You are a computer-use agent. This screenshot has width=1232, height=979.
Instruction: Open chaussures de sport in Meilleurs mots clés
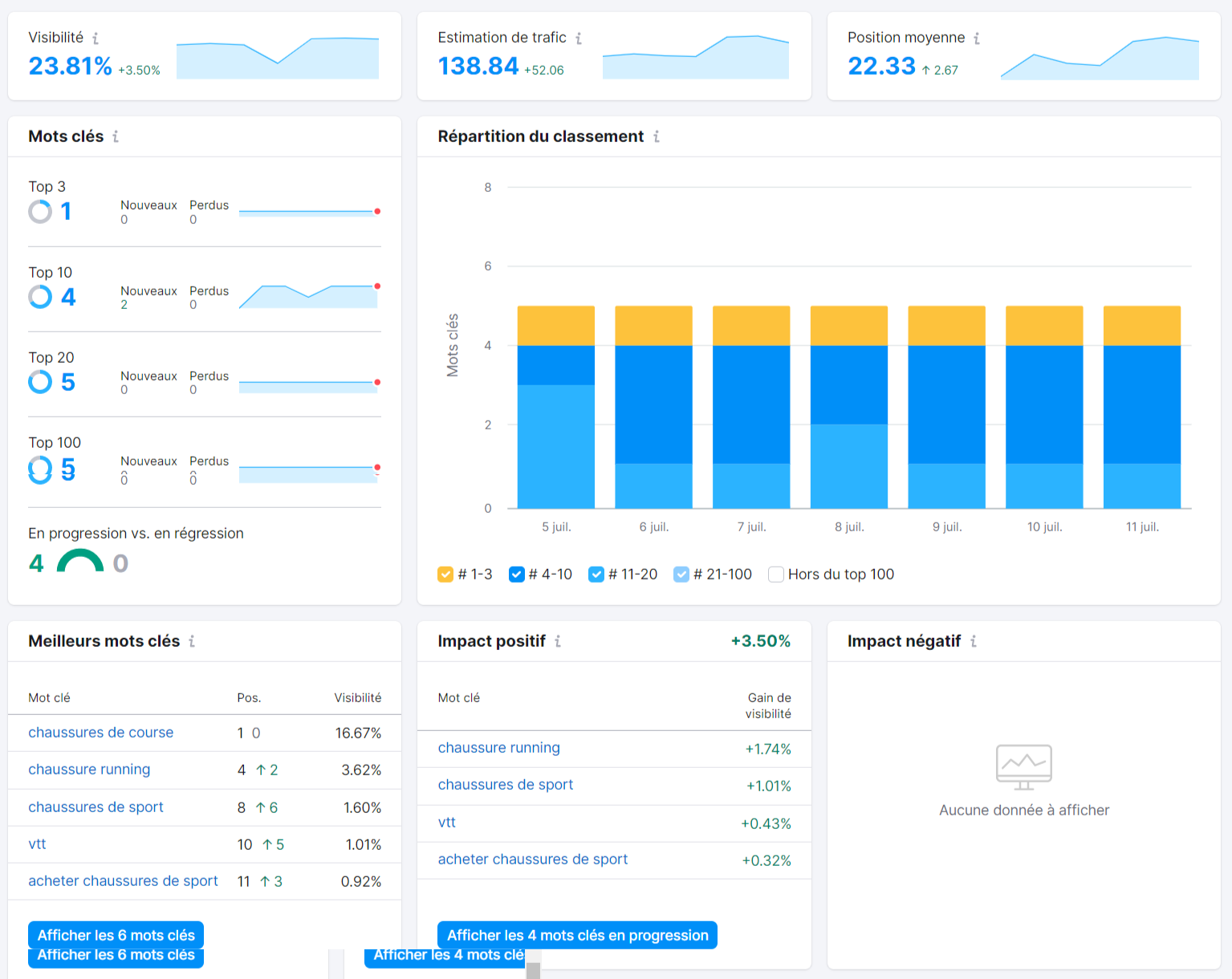tap(96, 807)
